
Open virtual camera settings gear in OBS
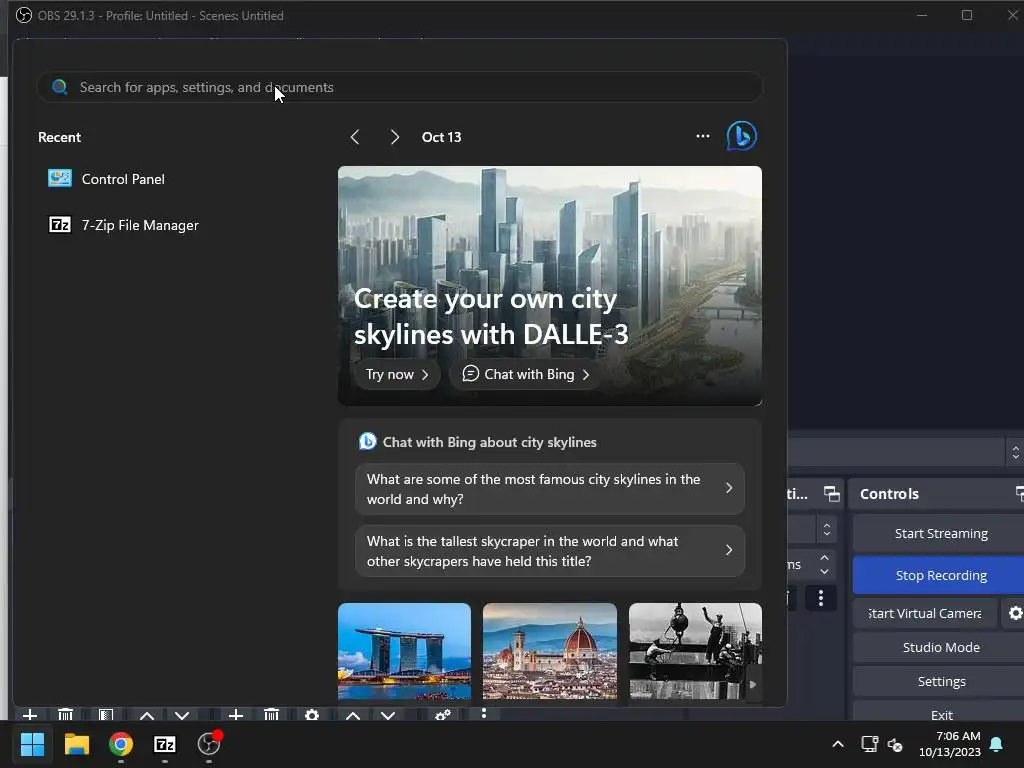point(1014,613)
